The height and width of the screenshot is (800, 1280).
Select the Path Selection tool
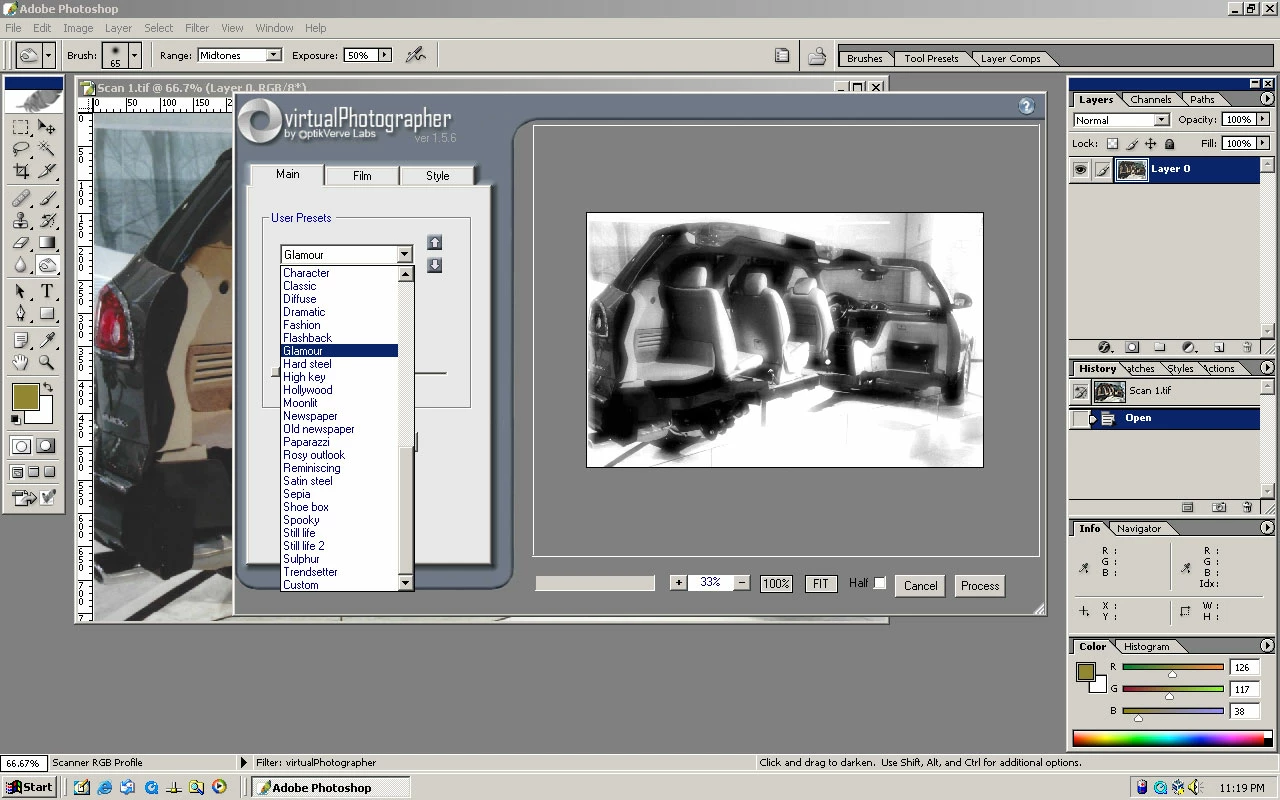[20, 292]
